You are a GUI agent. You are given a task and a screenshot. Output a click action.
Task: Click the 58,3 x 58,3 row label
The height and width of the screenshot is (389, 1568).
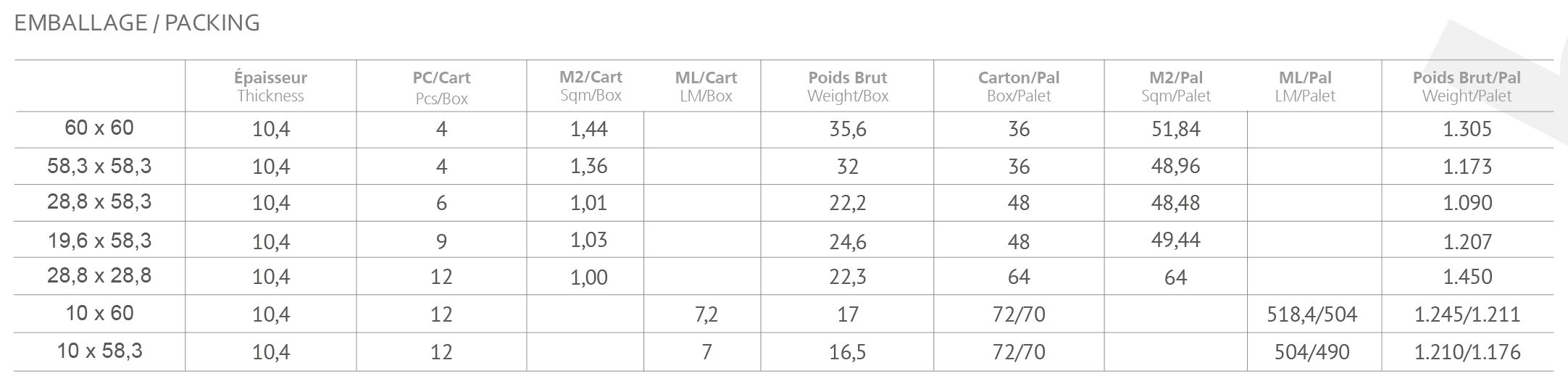pos(99,166)
